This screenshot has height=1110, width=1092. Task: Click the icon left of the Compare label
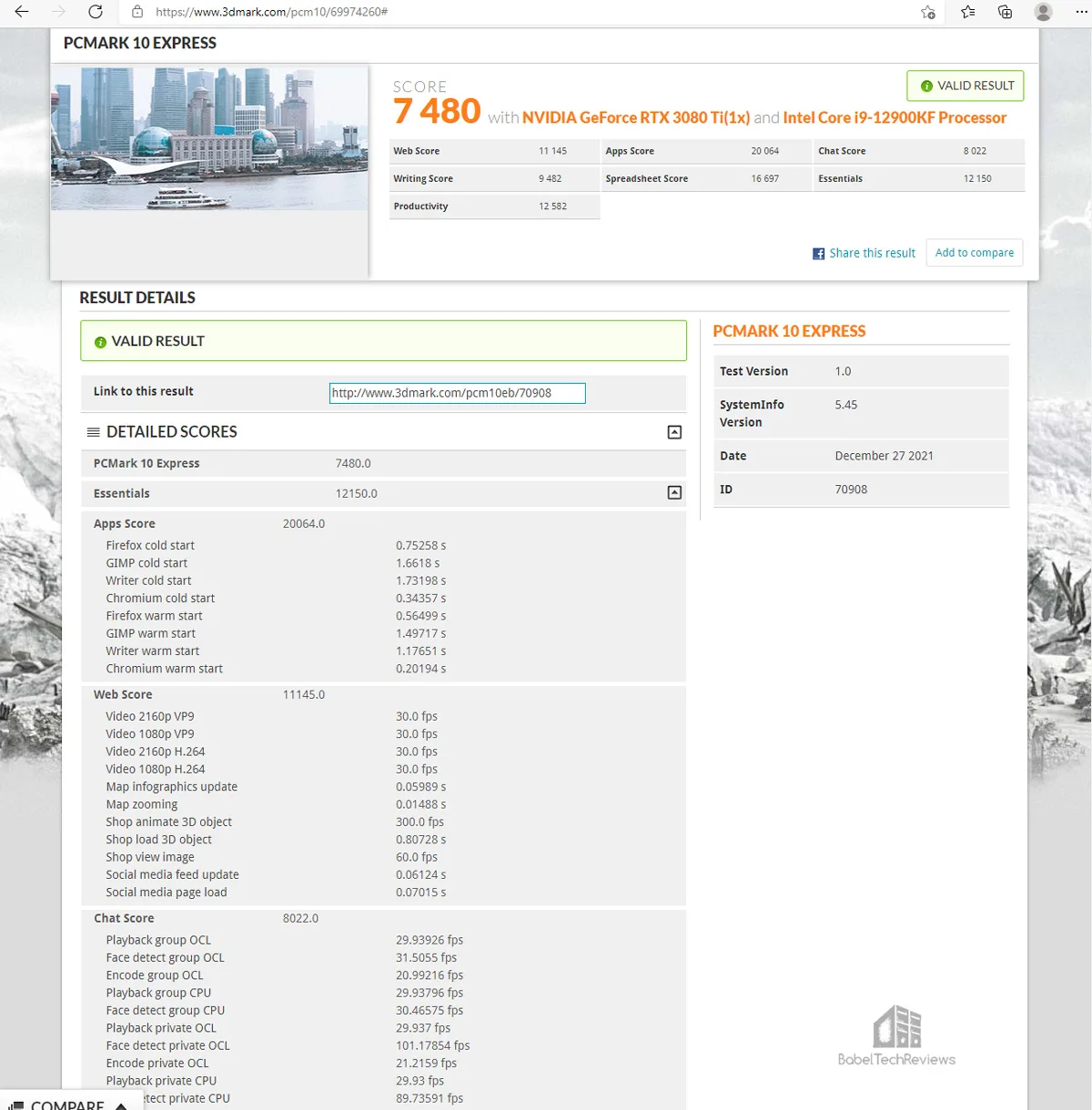[15, 1105]
